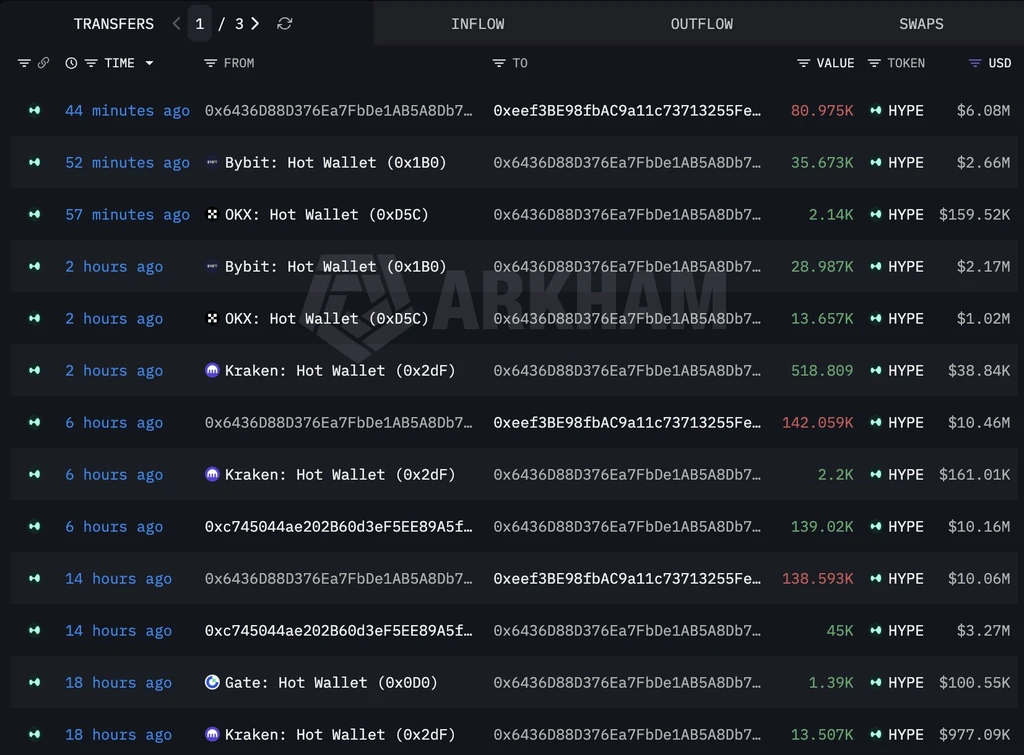Click chain icon of 57 minutes ago row

(35, 215)
